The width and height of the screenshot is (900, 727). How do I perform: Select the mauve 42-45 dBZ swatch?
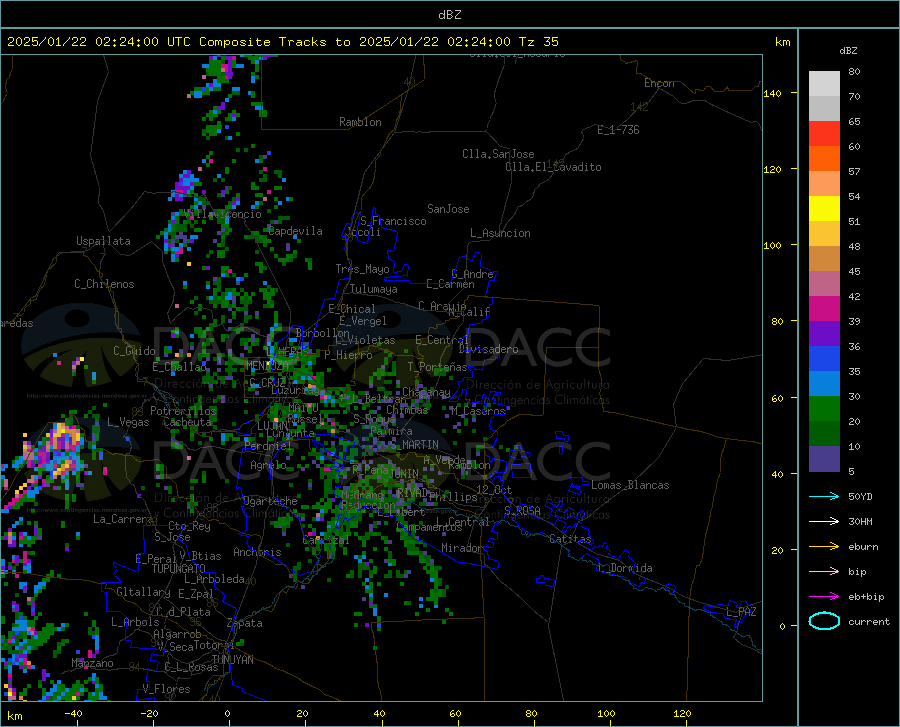click(x=824, y=284)
